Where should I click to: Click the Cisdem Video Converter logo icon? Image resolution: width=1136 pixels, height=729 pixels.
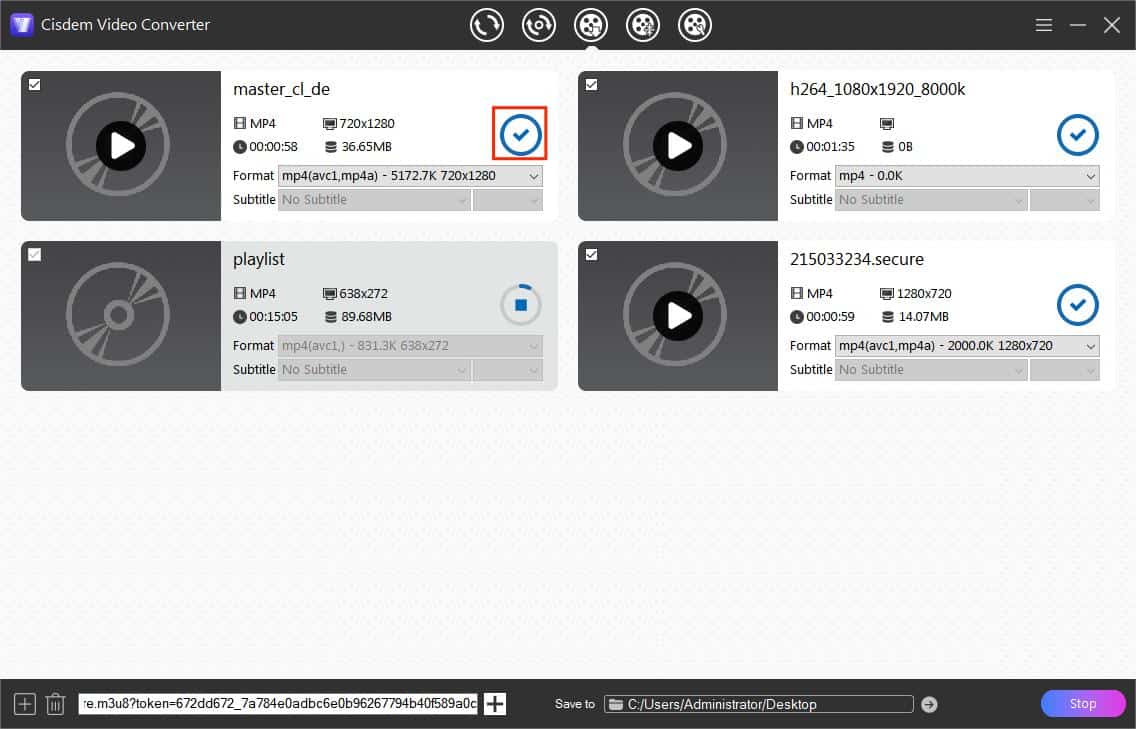22,25
